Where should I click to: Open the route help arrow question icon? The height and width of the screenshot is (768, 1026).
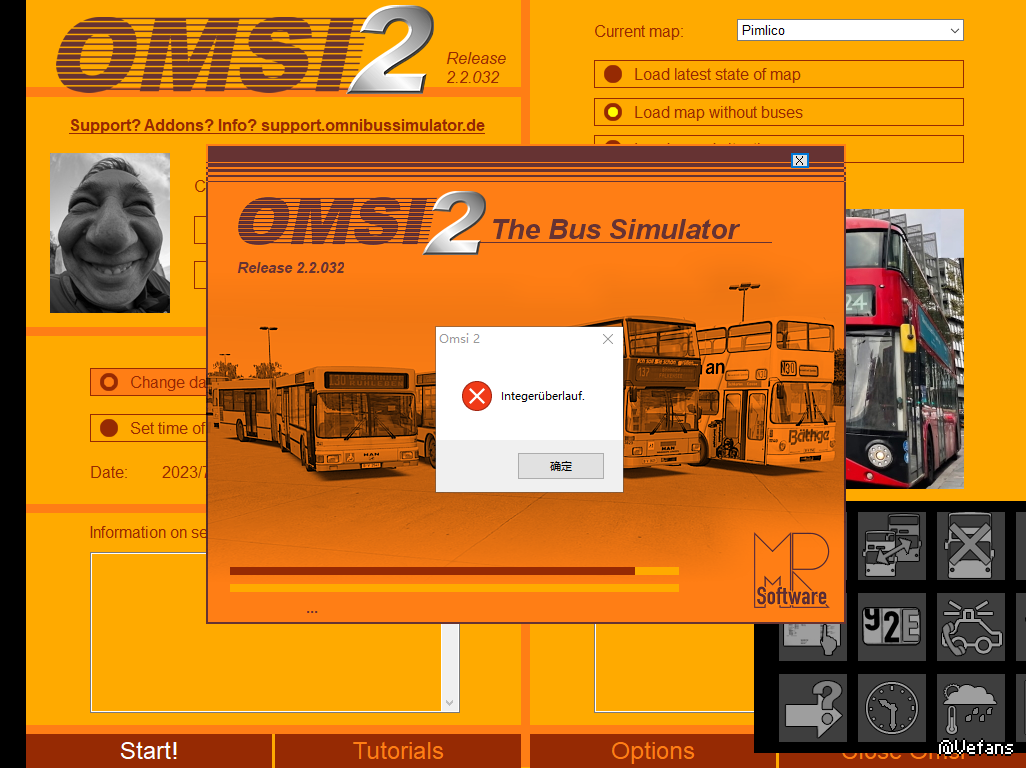[x=813, y=708]
